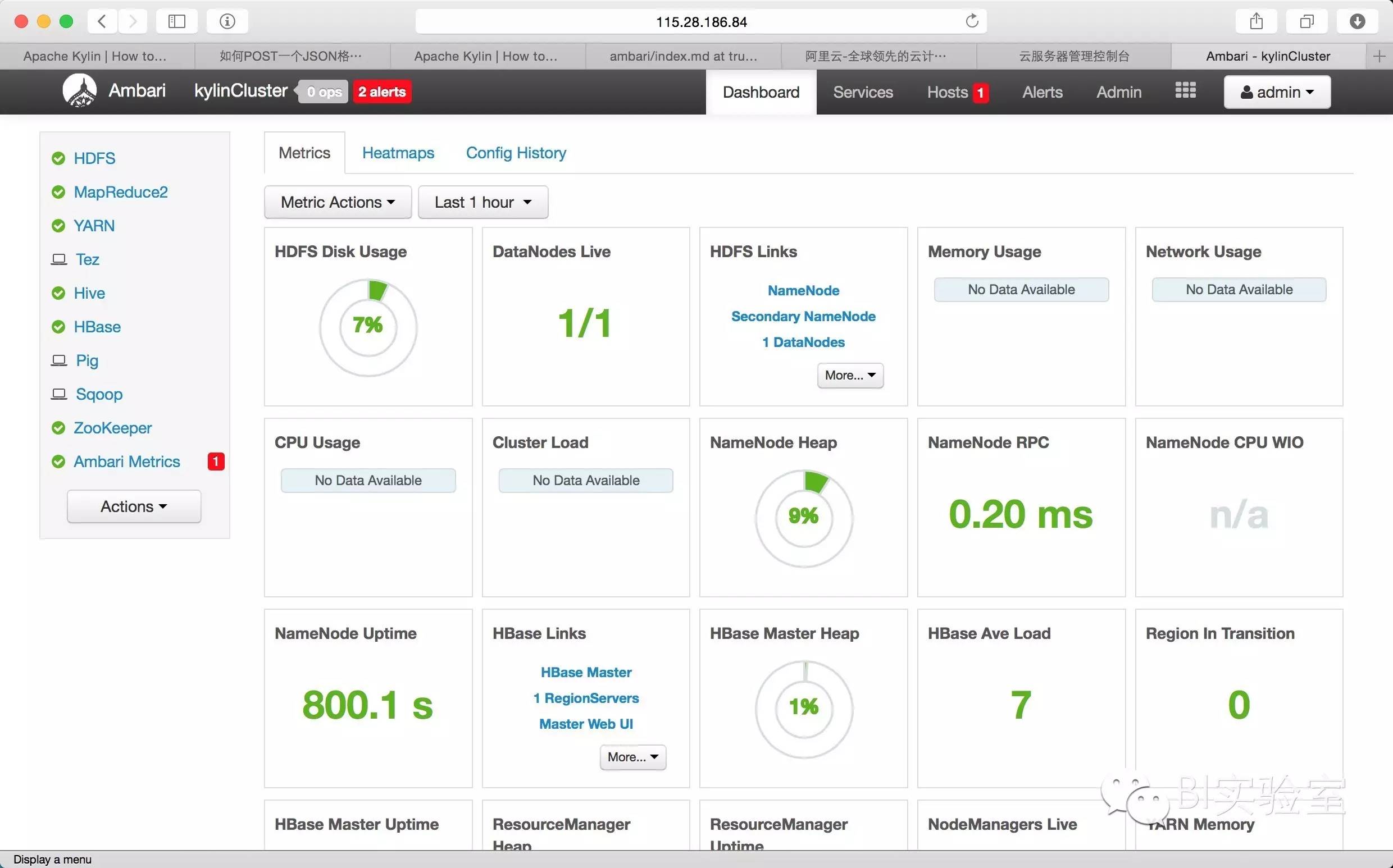Open Safari downloads icon
The height and width of the screenshot is (868, 1393).
(x=1358, y=21)
